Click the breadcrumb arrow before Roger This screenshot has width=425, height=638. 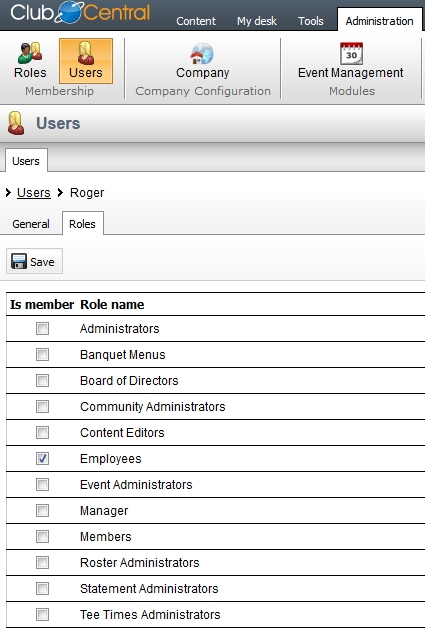(60, 192)
